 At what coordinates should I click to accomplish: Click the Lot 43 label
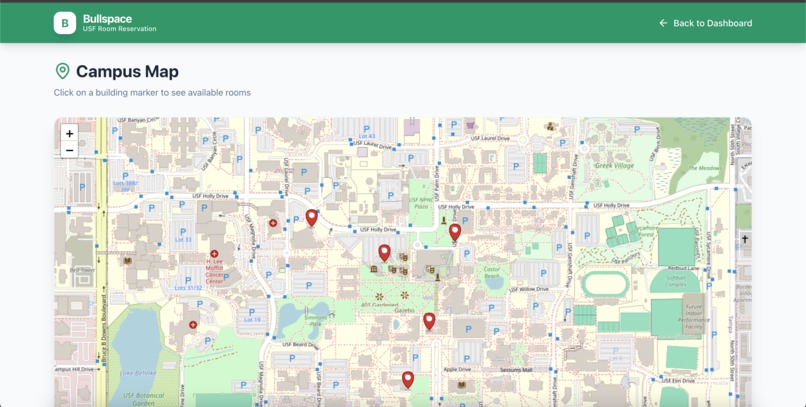coord(367,136)
